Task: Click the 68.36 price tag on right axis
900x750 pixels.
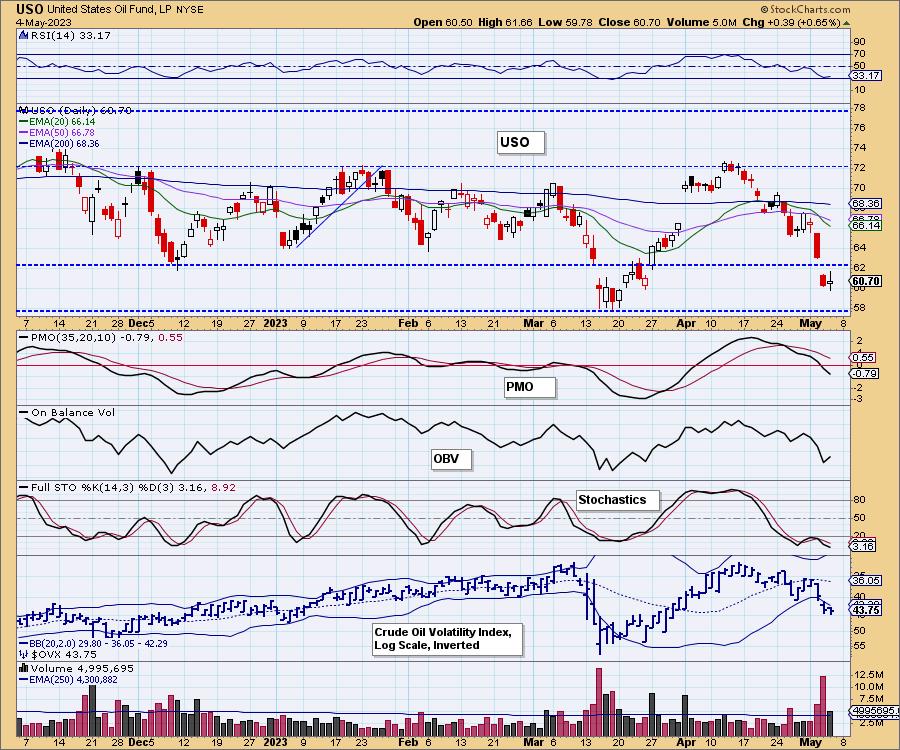Action: (866, 204)
